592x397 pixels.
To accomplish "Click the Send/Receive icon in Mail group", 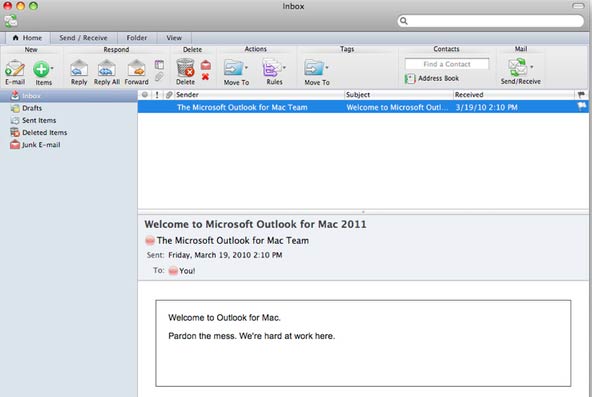I will (x=518, y=68).
